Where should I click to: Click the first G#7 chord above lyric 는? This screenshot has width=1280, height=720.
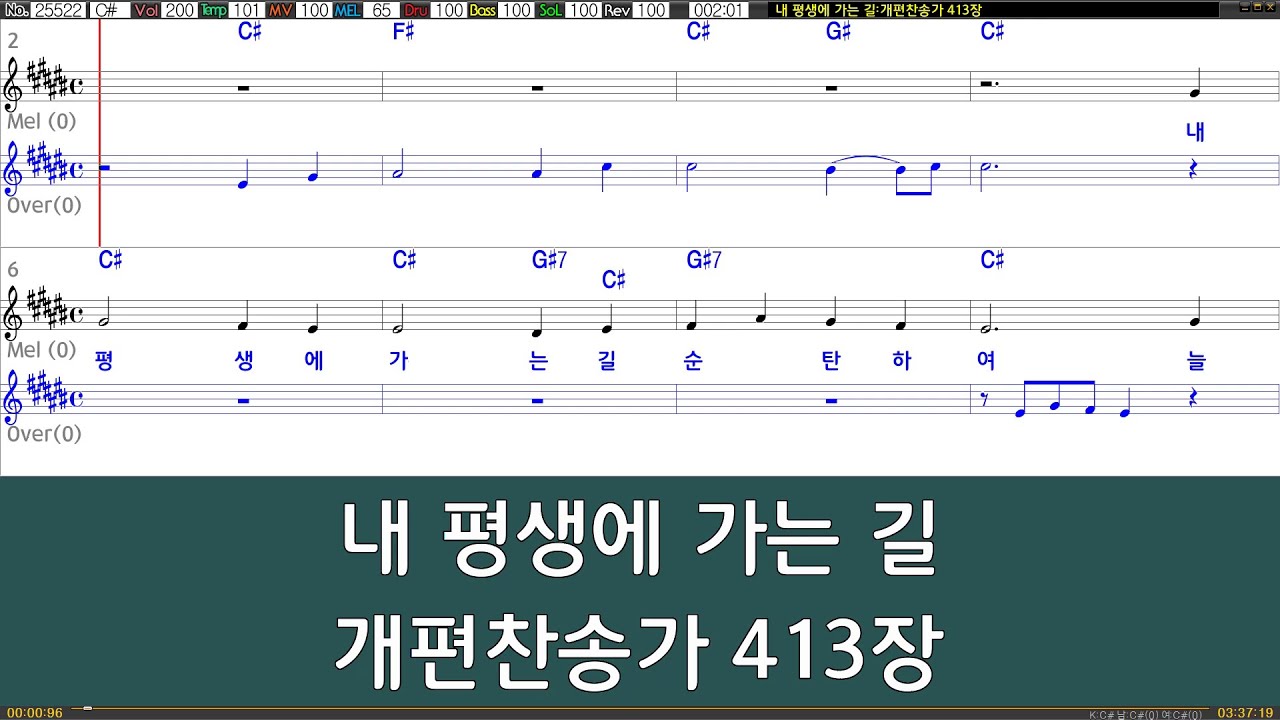[549, 260]
